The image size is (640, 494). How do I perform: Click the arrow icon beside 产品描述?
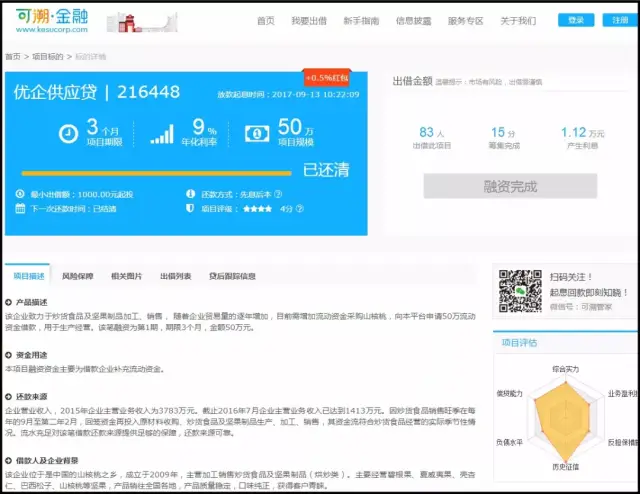tap(9, 302)
